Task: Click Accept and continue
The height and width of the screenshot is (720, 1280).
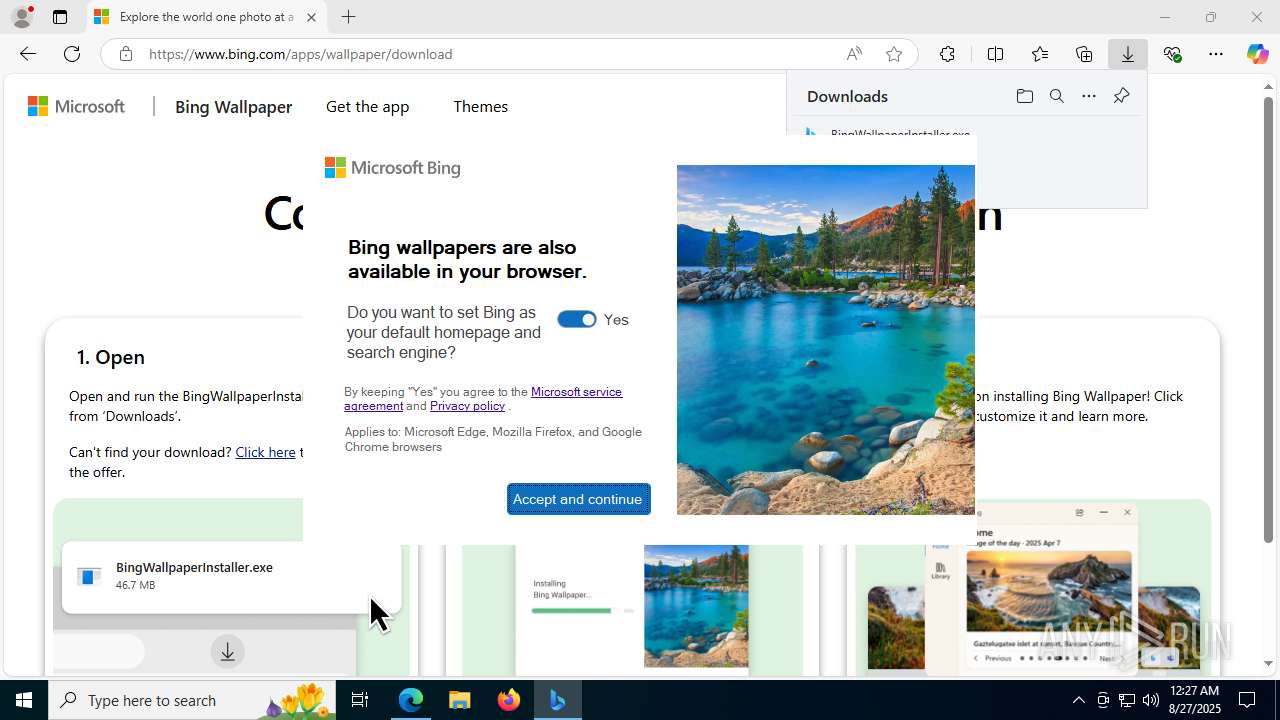Action: 578,499
